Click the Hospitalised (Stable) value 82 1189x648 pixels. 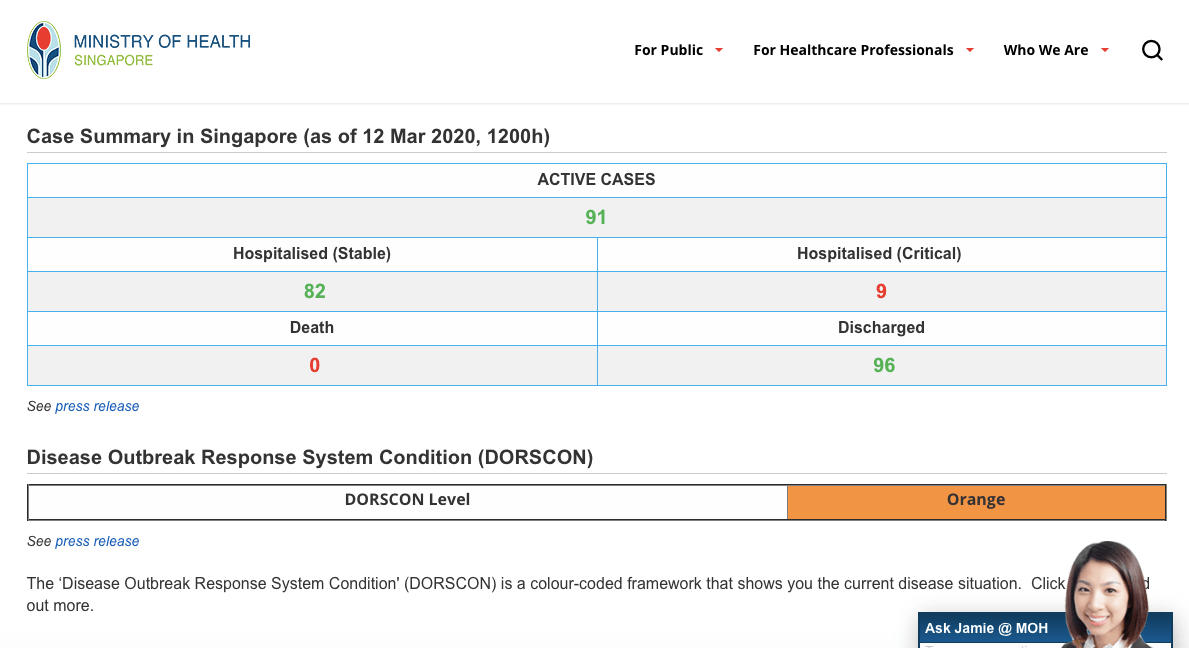[x=314, y=291]
